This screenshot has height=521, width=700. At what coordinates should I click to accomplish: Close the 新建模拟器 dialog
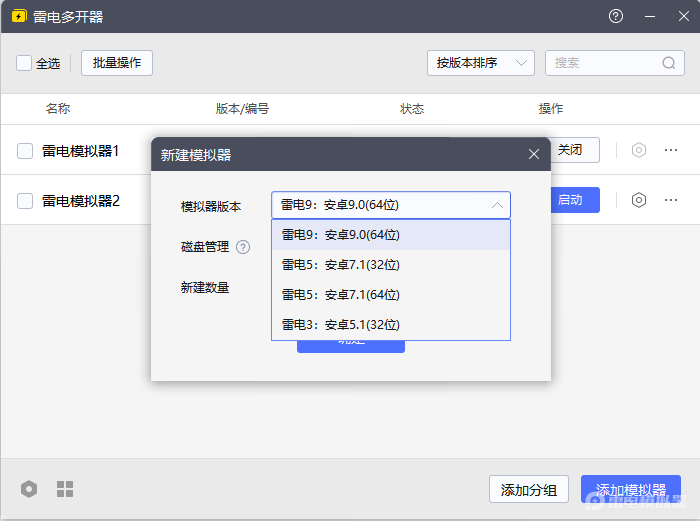coord(534,154)
